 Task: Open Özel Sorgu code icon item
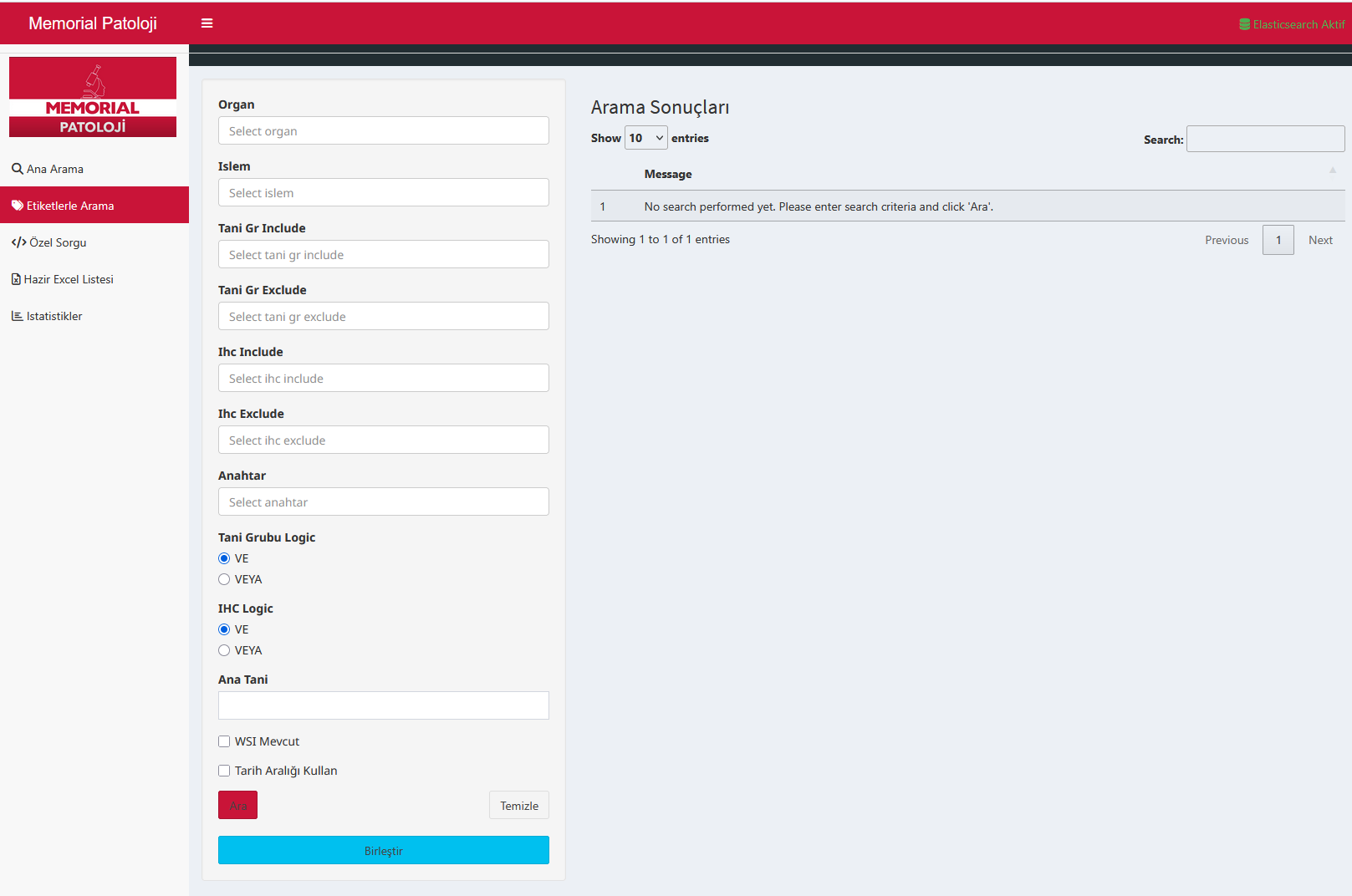(x=18, y=242)
